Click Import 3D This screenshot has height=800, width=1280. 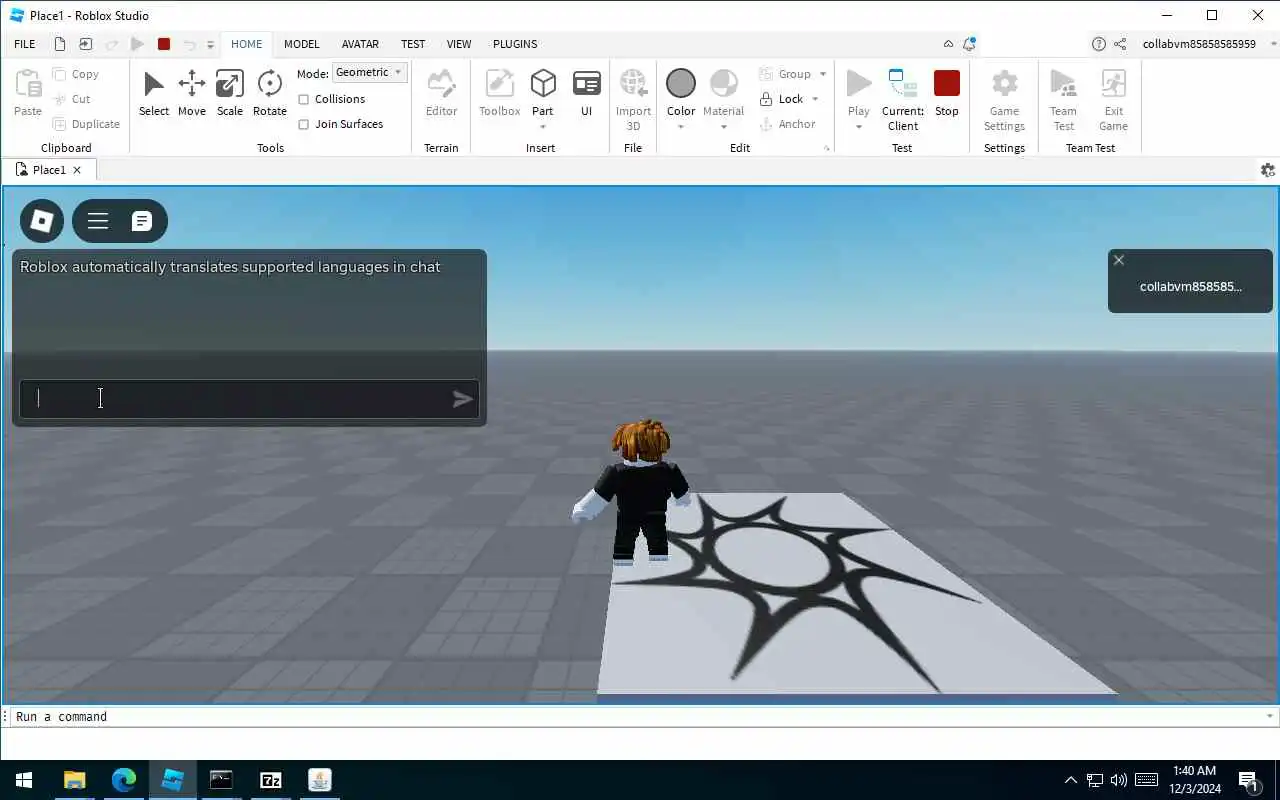coord(633,100)
